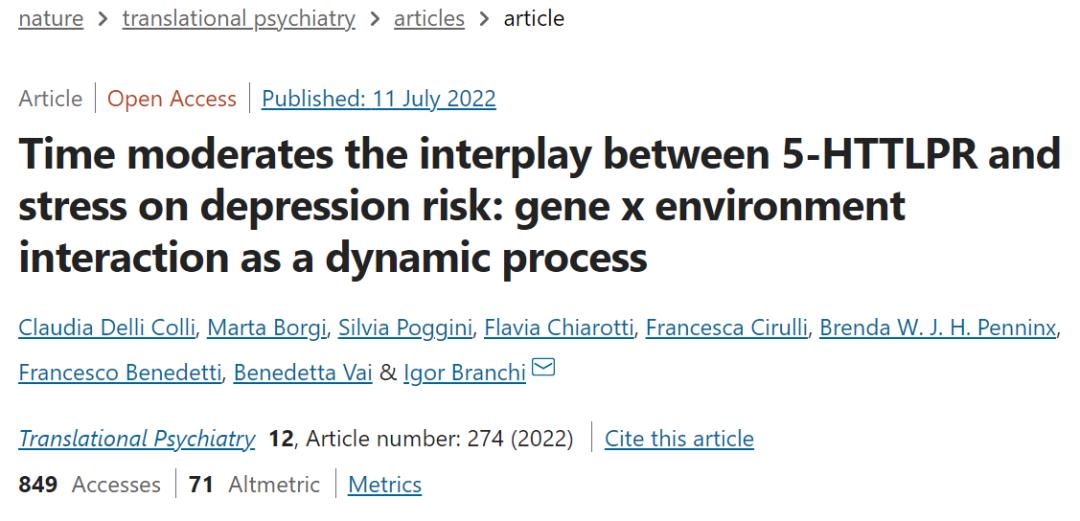1080x521 pixels.
Task: View author Flavia Chiarotti details
Action: (x=559, y=328)
